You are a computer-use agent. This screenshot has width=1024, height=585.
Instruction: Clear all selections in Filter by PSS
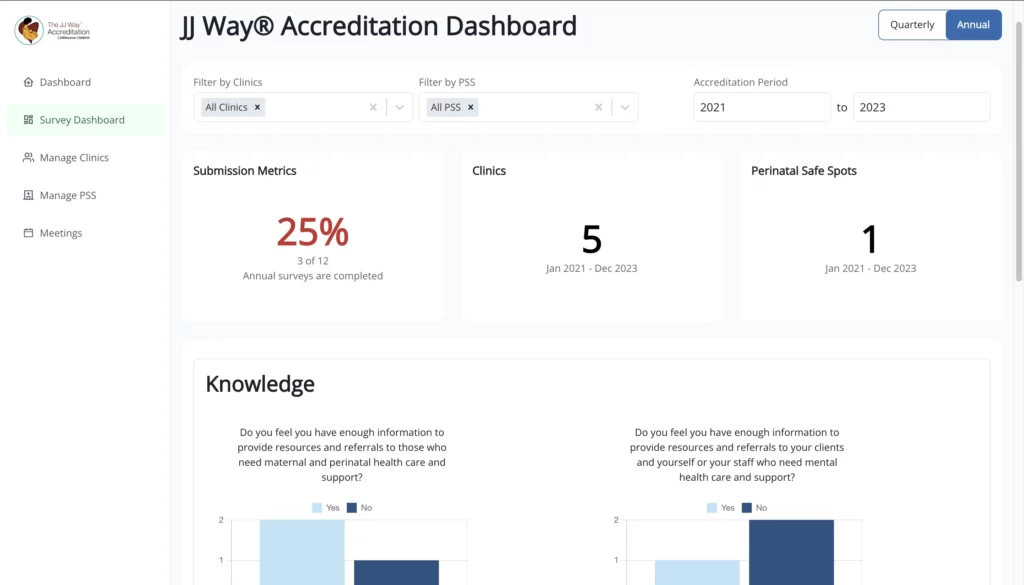[x=598, y=107]
